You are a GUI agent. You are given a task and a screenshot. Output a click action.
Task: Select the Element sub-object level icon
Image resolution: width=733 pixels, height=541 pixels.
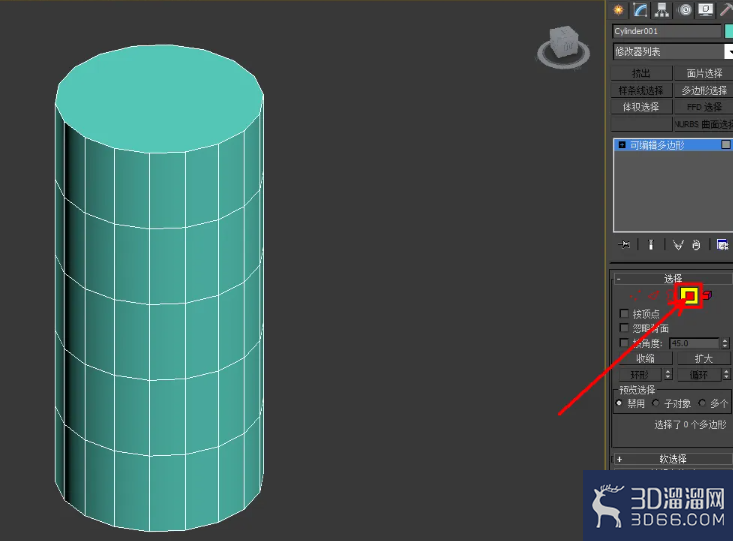pos(707,296)
